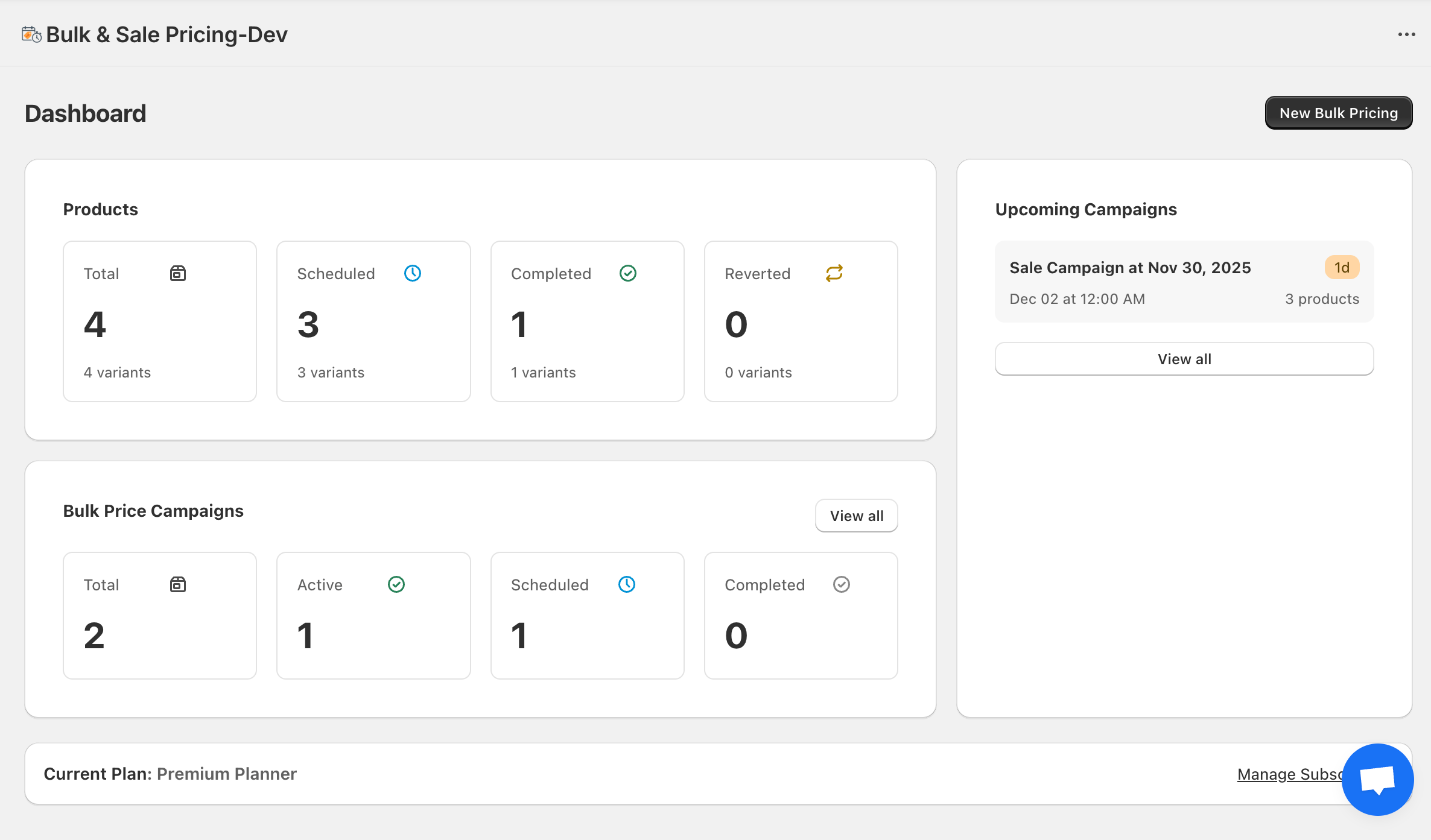Click the green Active check icon in campaigns

point(396,584)
